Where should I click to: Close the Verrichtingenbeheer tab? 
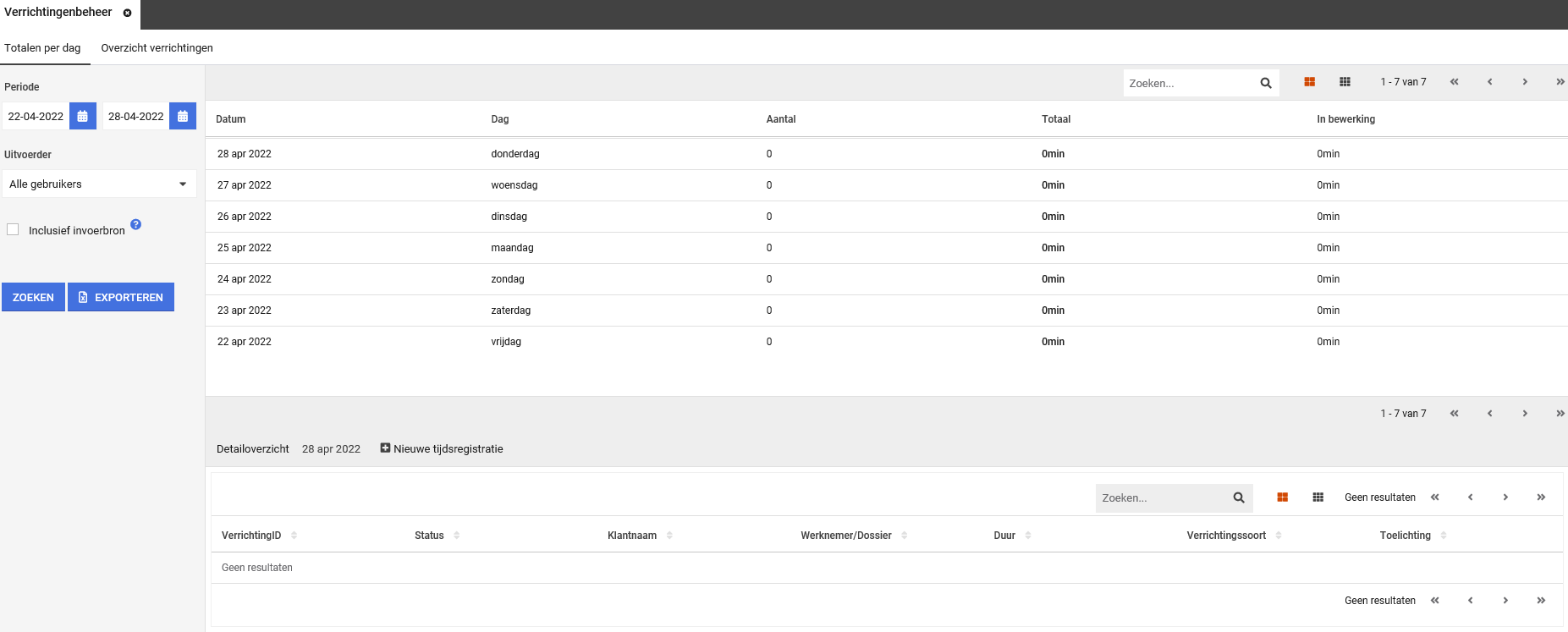pyautogui.click(x=127, y=13)
